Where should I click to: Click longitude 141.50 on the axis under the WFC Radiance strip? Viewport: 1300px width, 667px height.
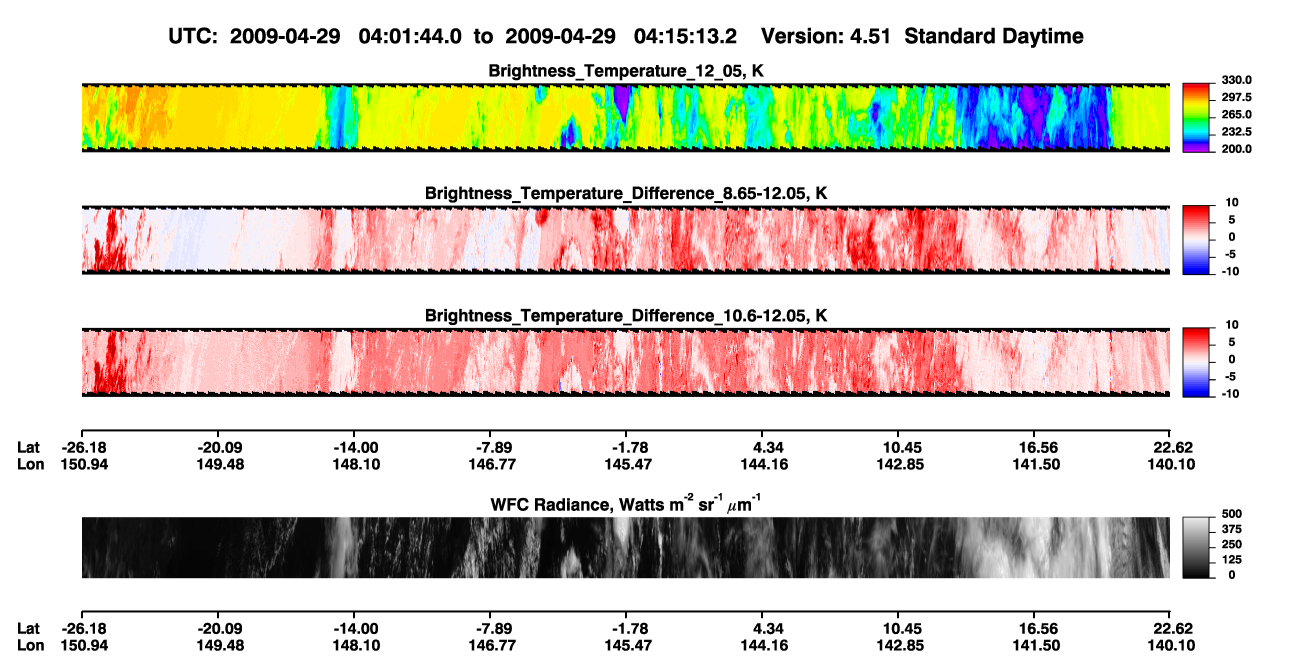(x=1035, y=644)
